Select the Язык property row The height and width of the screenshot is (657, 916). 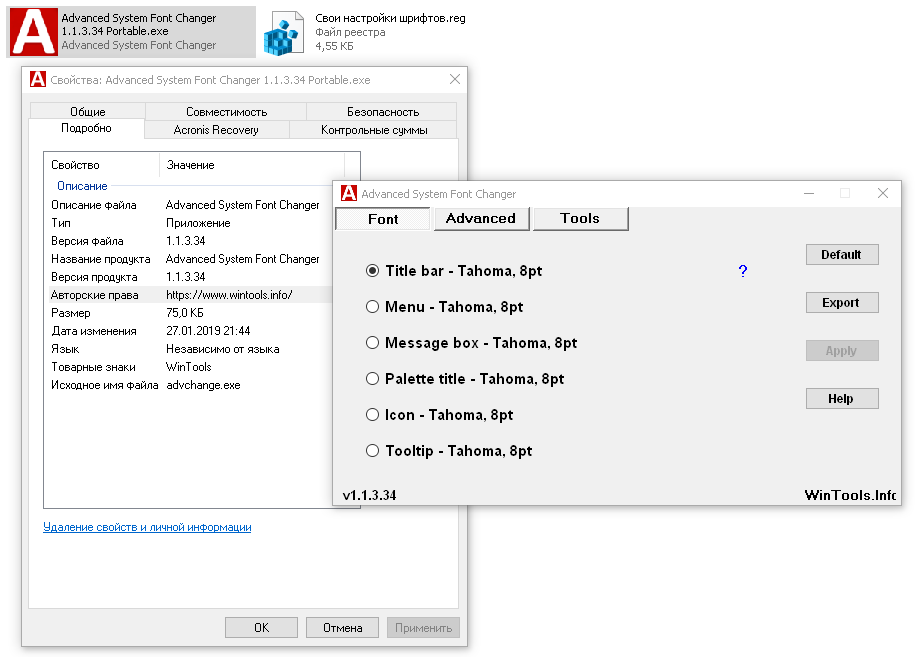188,349
